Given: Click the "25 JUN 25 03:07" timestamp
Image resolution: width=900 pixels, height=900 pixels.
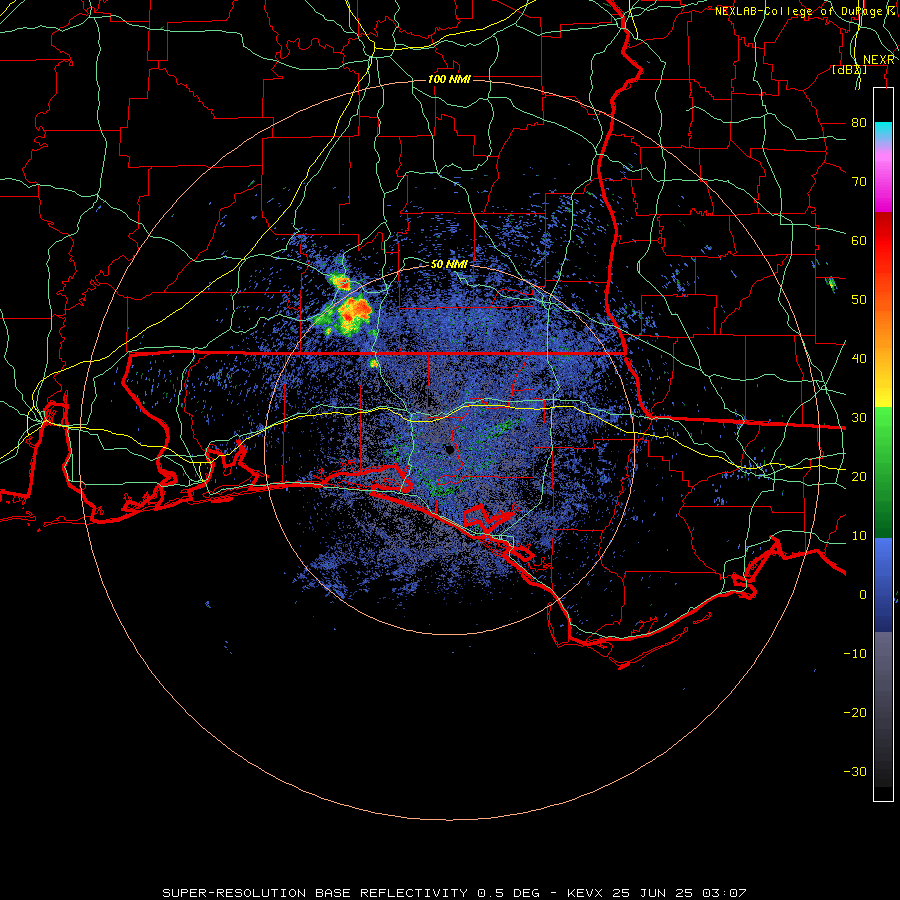Looking at the screenshot, I should pyautogui.click(x=680, y=893).
